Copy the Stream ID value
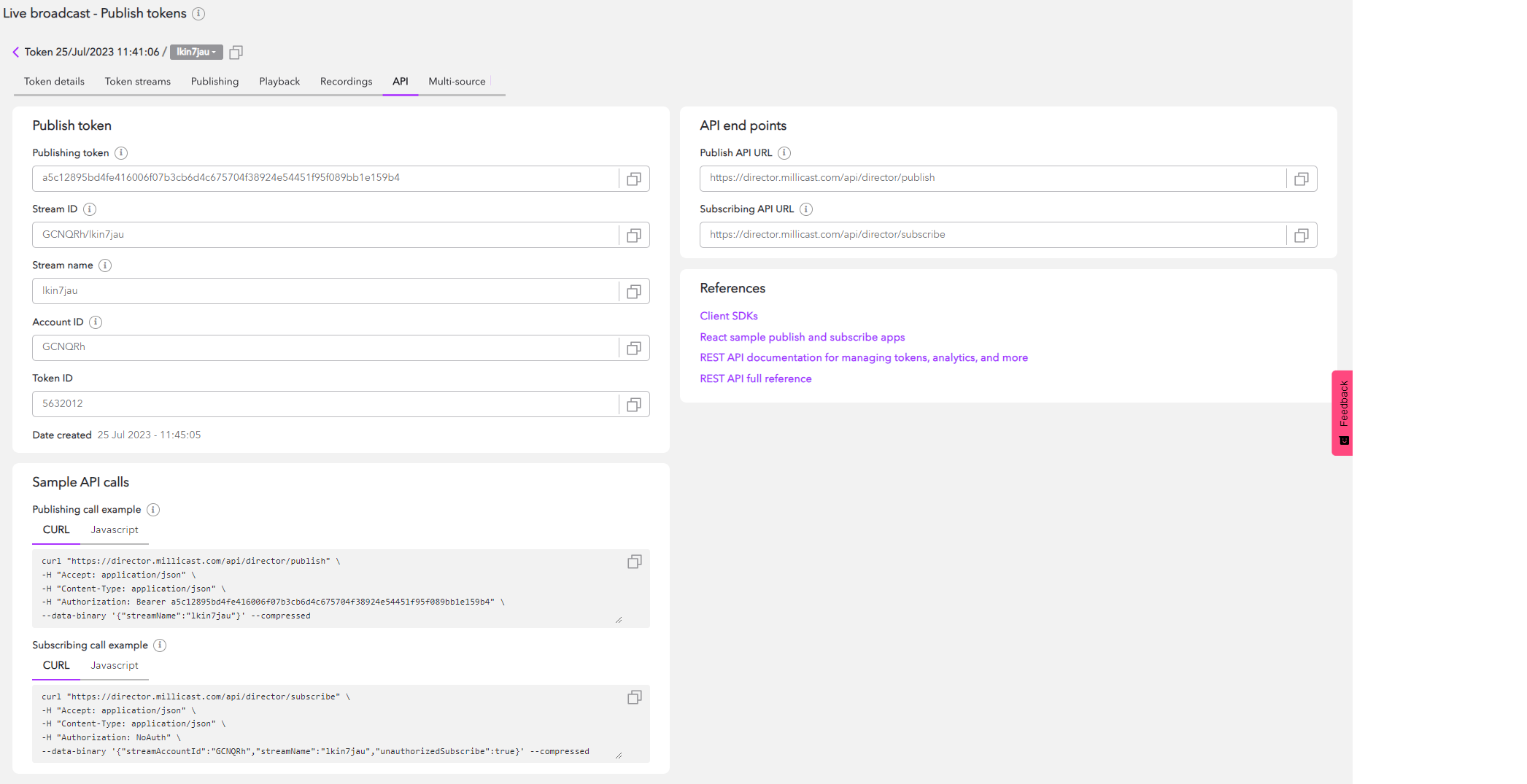This screenshot has width=1527, height=784. [x=633, y=235]
